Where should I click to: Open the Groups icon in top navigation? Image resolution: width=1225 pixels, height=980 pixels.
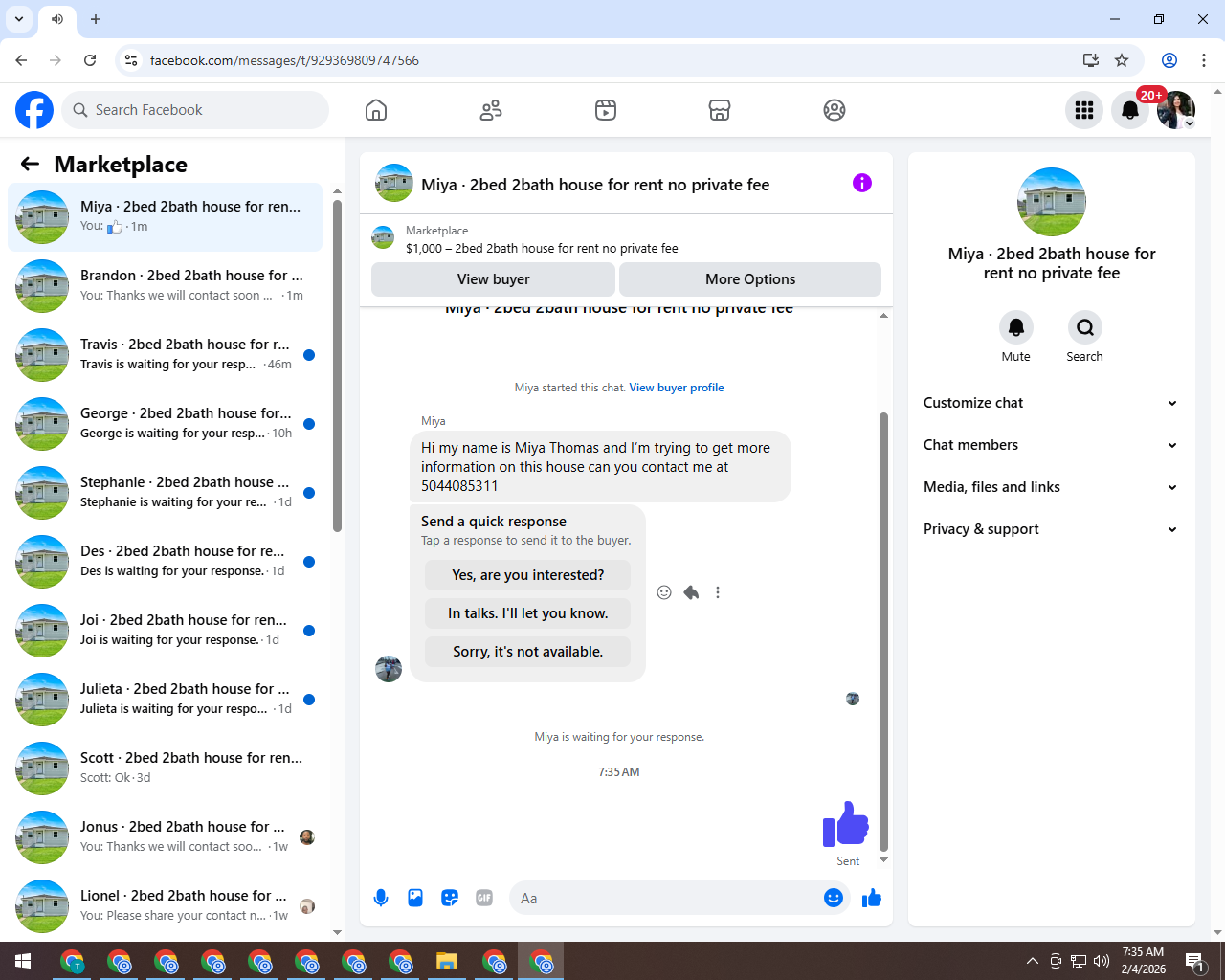(x=835, y=110)
